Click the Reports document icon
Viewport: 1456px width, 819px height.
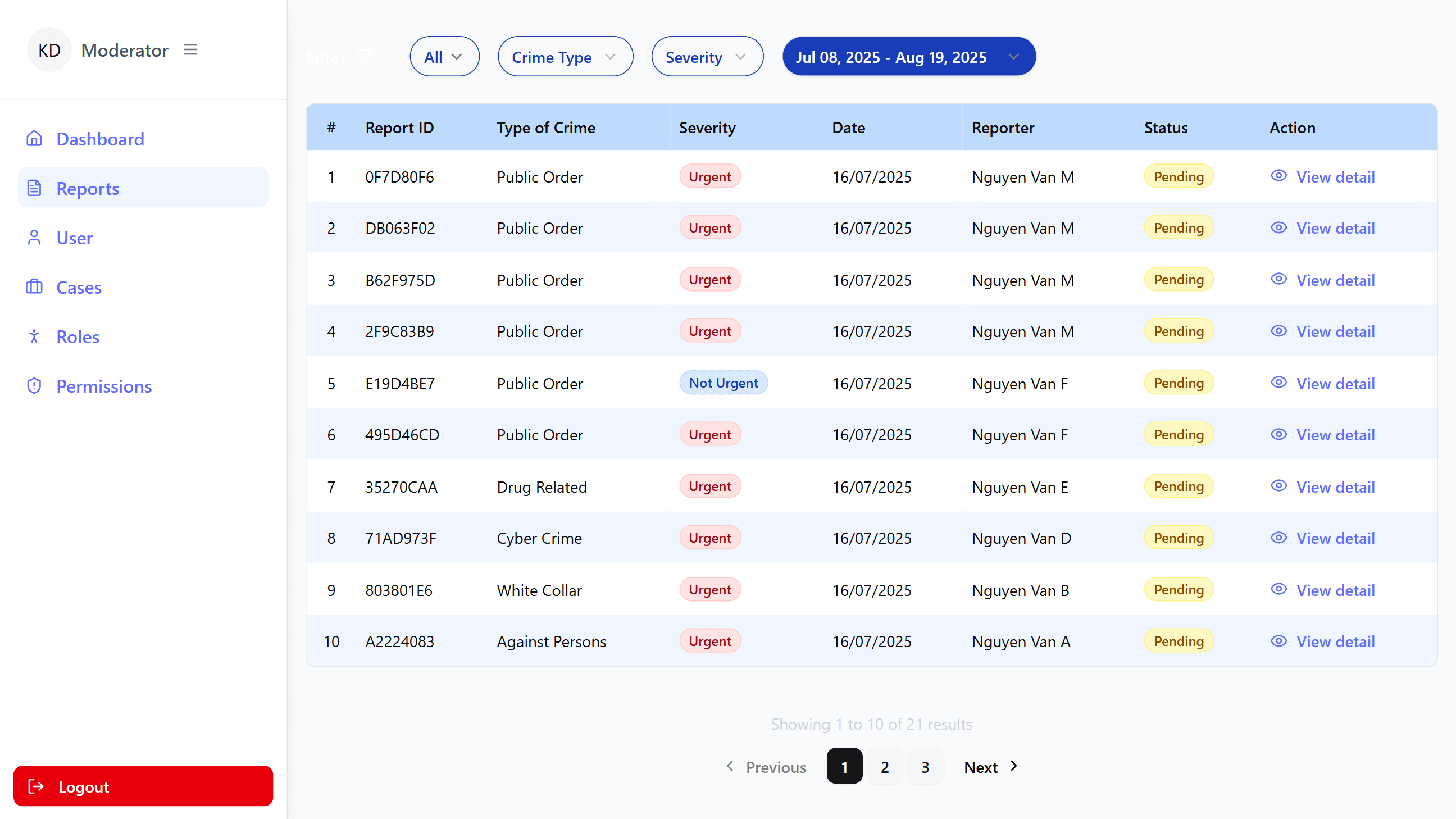34,188
